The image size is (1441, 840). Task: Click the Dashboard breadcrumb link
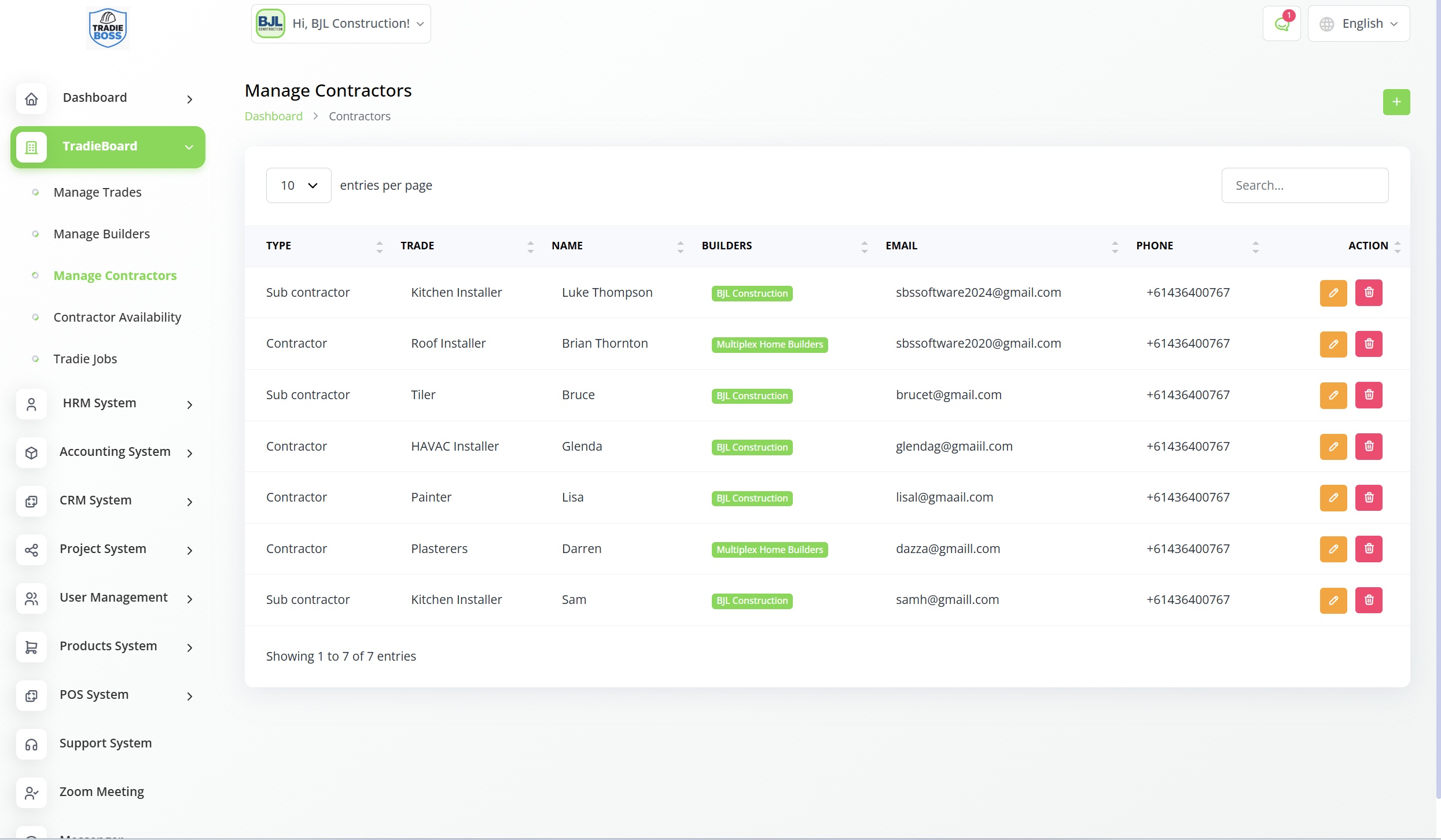coord(273,116)
